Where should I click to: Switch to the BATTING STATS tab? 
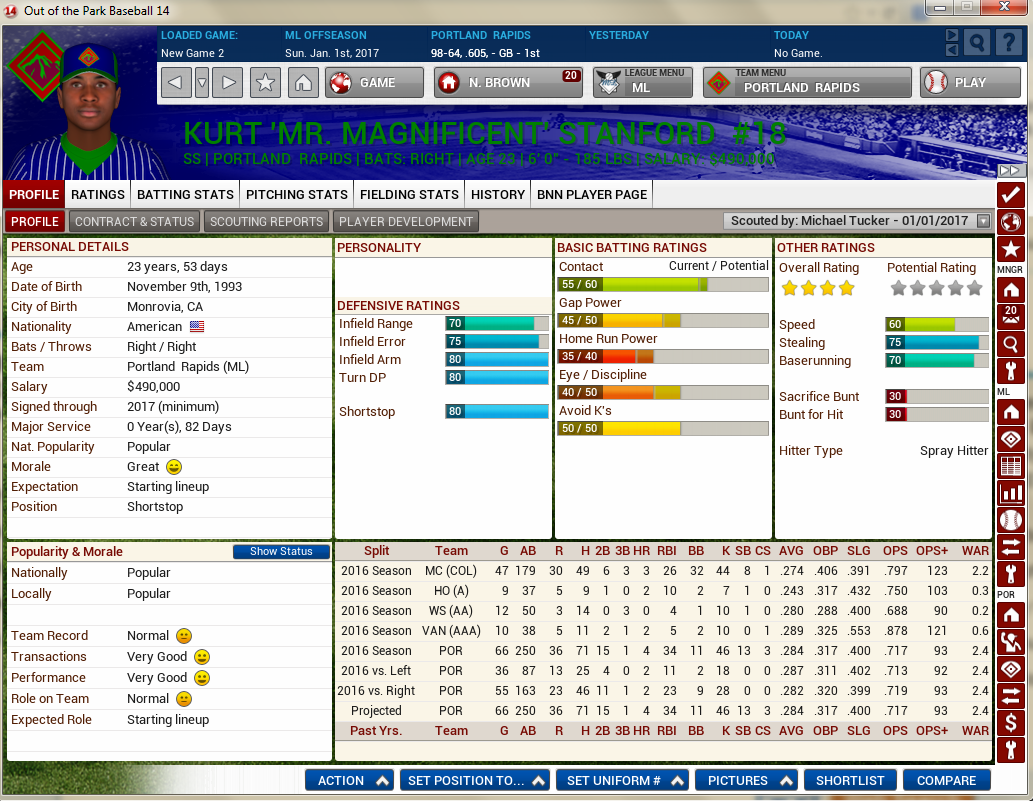[185, 195]
